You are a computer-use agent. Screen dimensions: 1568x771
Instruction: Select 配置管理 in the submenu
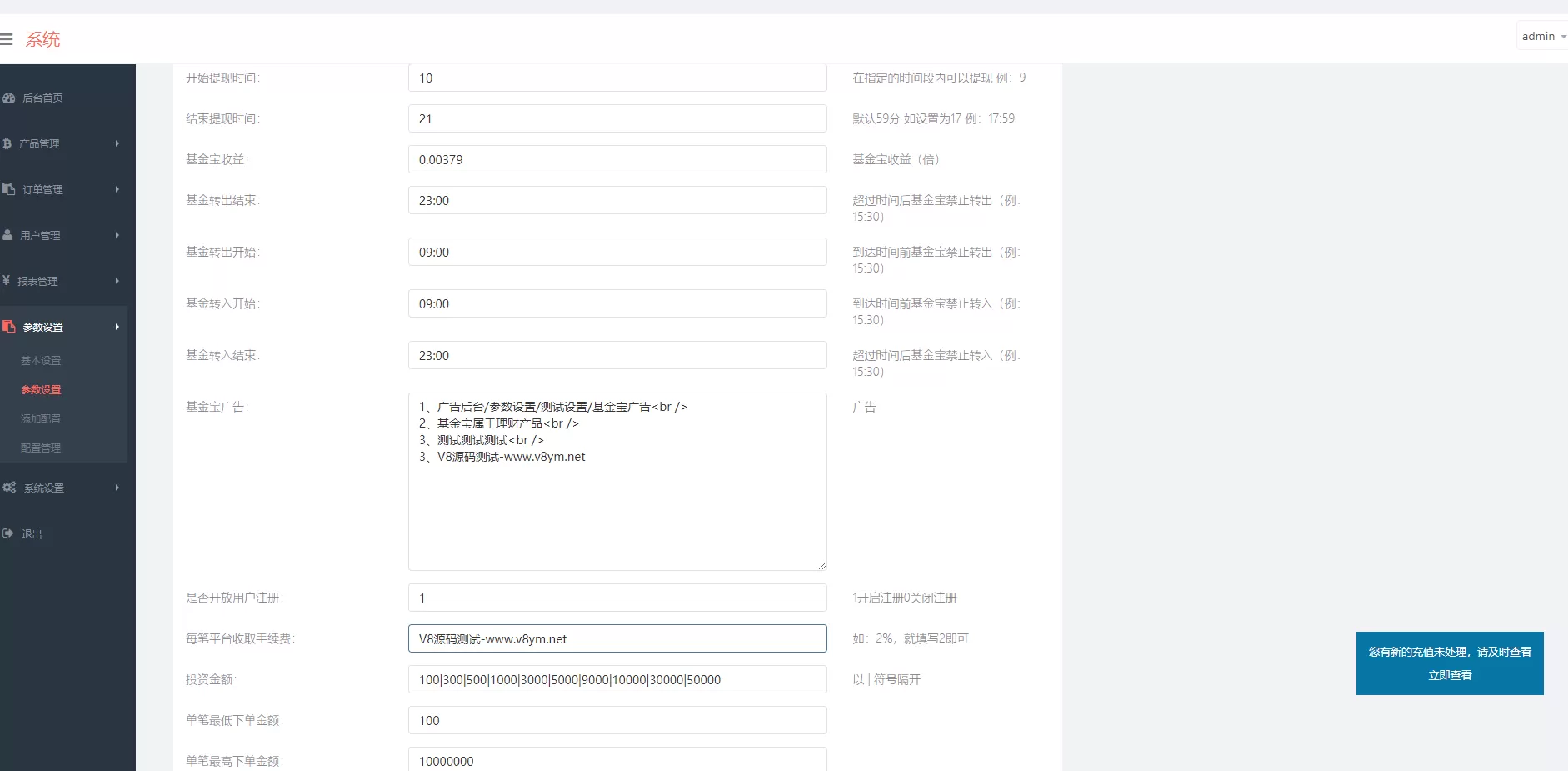[40, 448]
